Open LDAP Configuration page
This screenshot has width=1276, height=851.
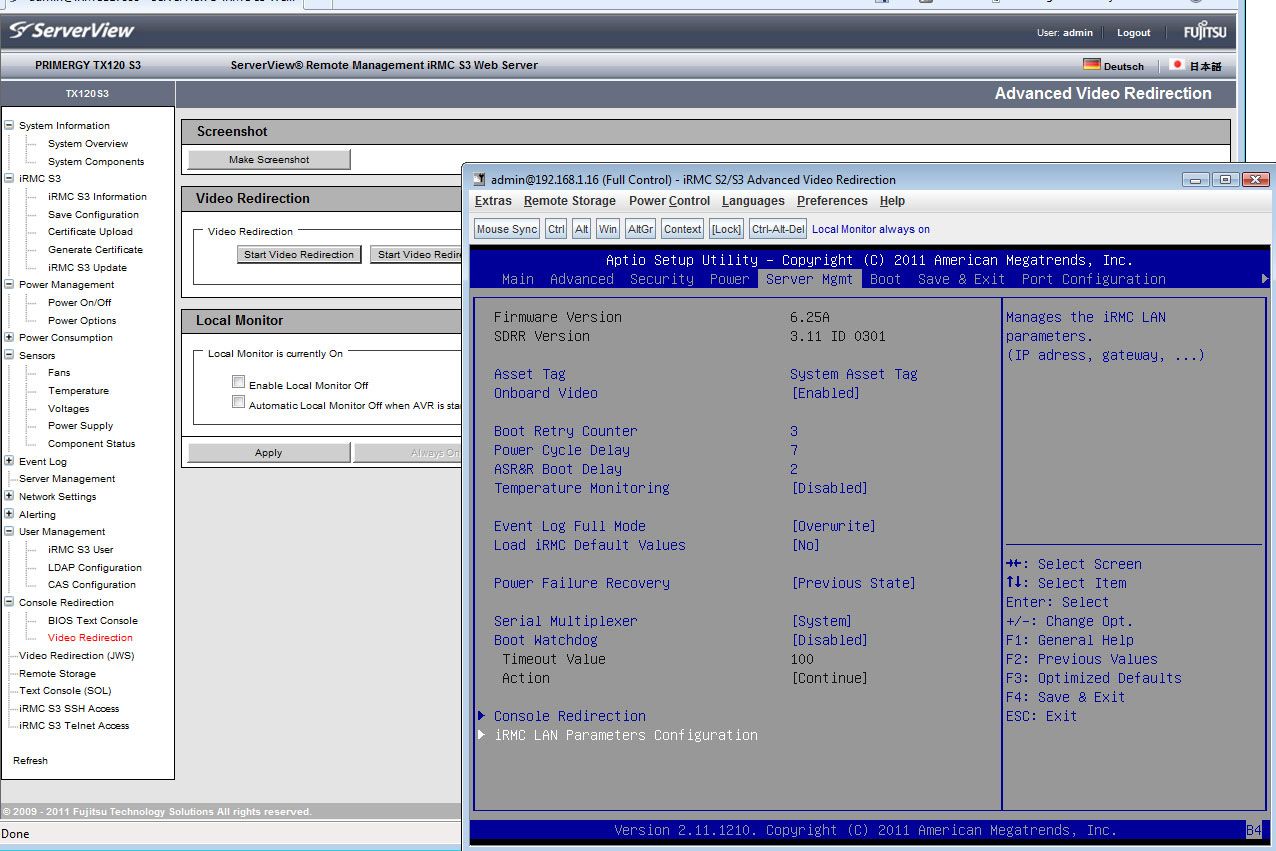pos(95,567)
